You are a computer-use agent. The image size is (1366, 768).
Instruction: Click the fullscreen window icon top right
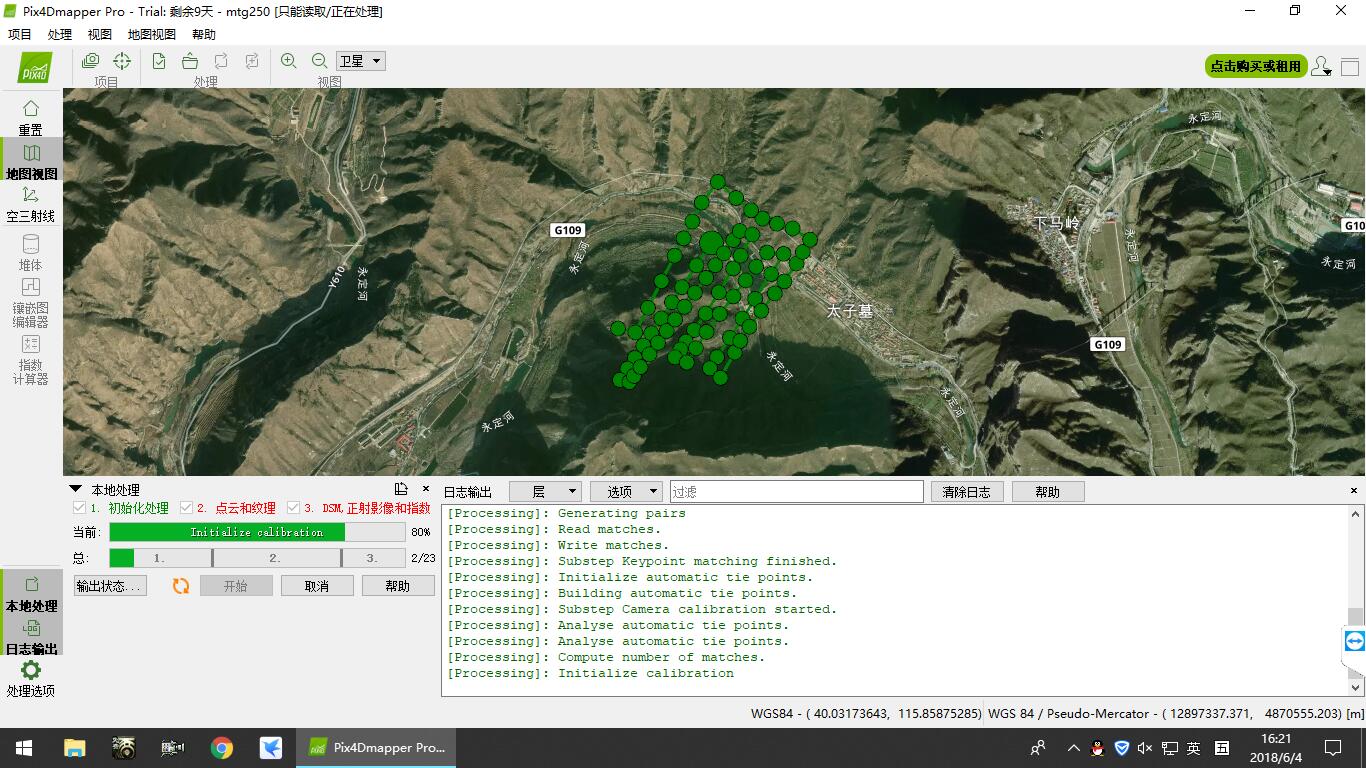click(1350, 67)
